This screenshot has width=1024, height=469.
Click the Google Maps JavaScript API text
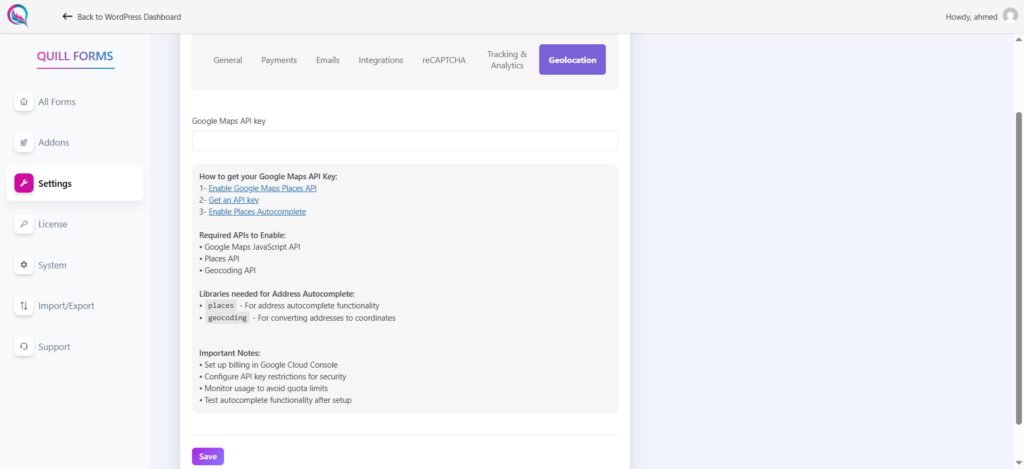pyautogui.click(x=252, y=247)
